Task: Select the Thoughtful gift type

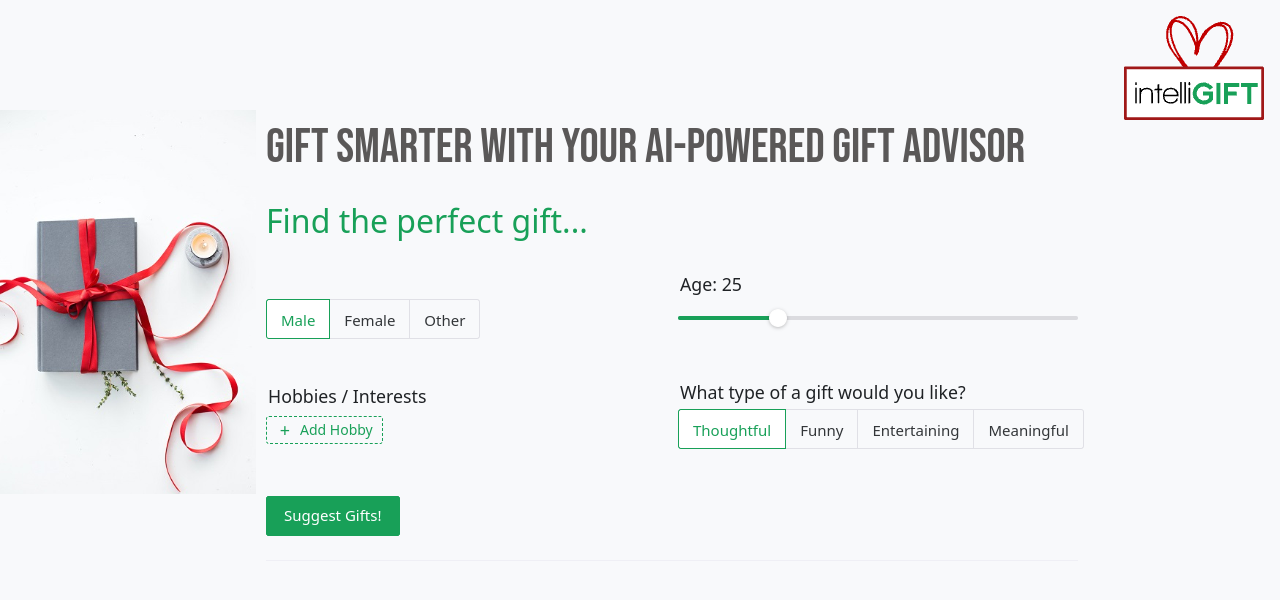Action: [x=732, y=430]
